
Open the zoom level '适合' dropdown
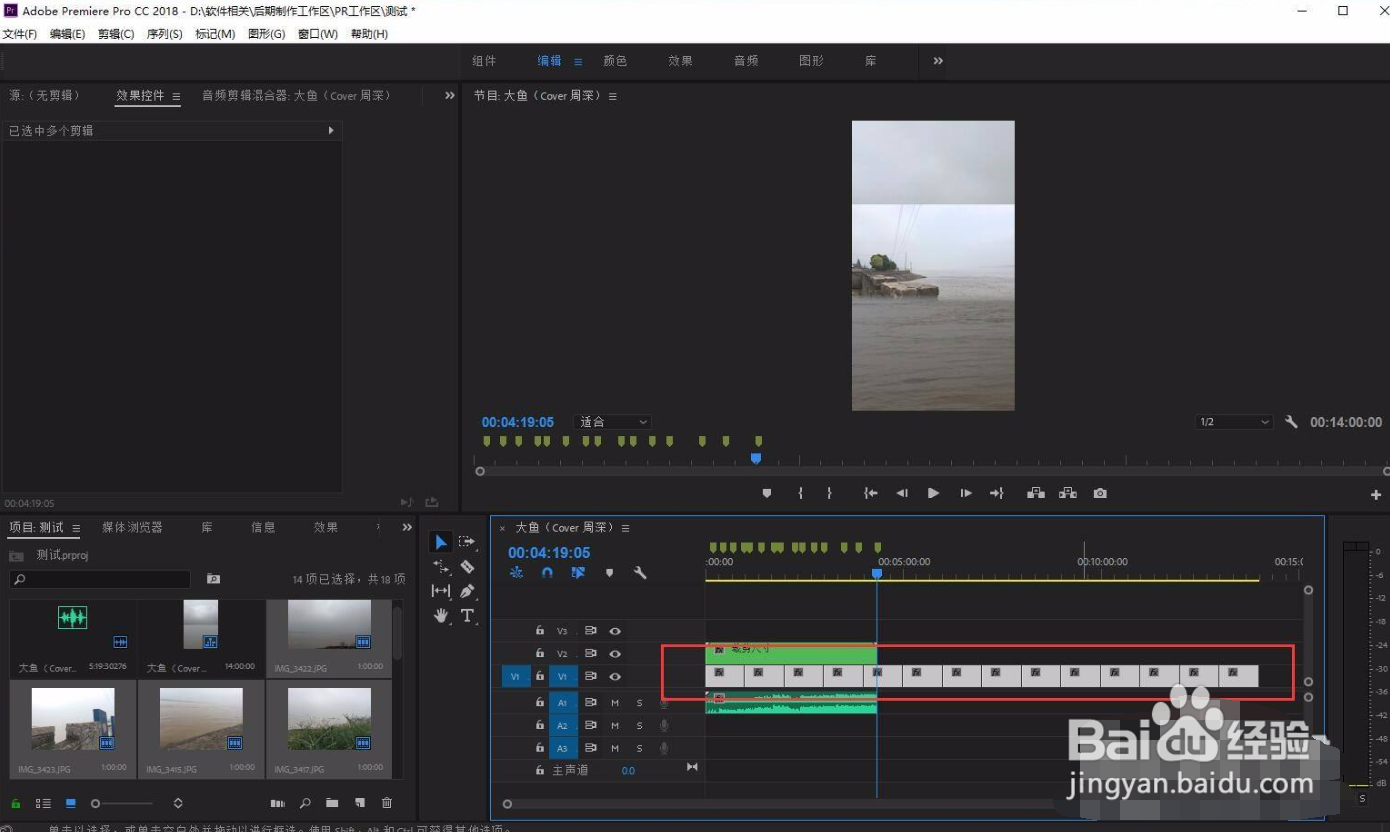613,422
